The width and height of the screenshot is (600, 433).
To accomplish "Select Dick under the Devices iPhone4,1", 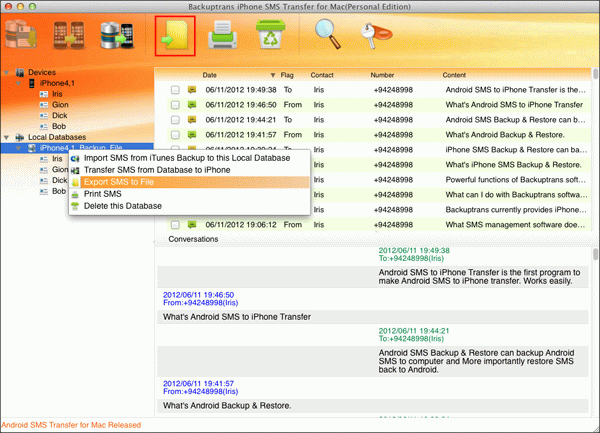I will tap(59, 116).
